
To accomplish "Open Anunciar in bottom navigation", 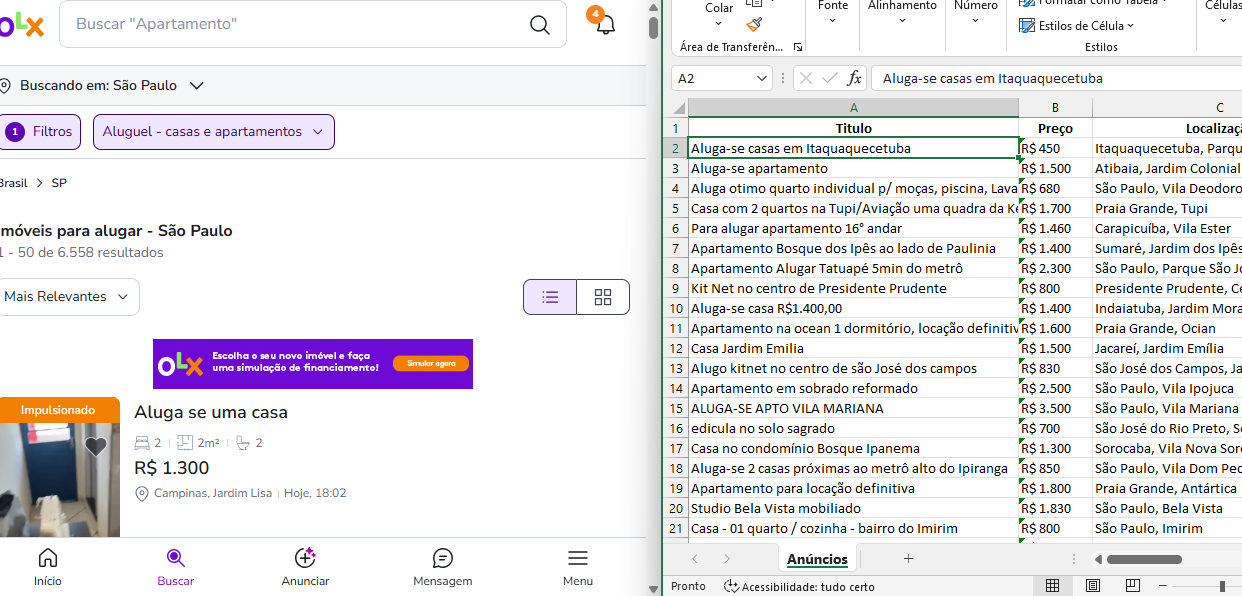I will coord(305,567).
